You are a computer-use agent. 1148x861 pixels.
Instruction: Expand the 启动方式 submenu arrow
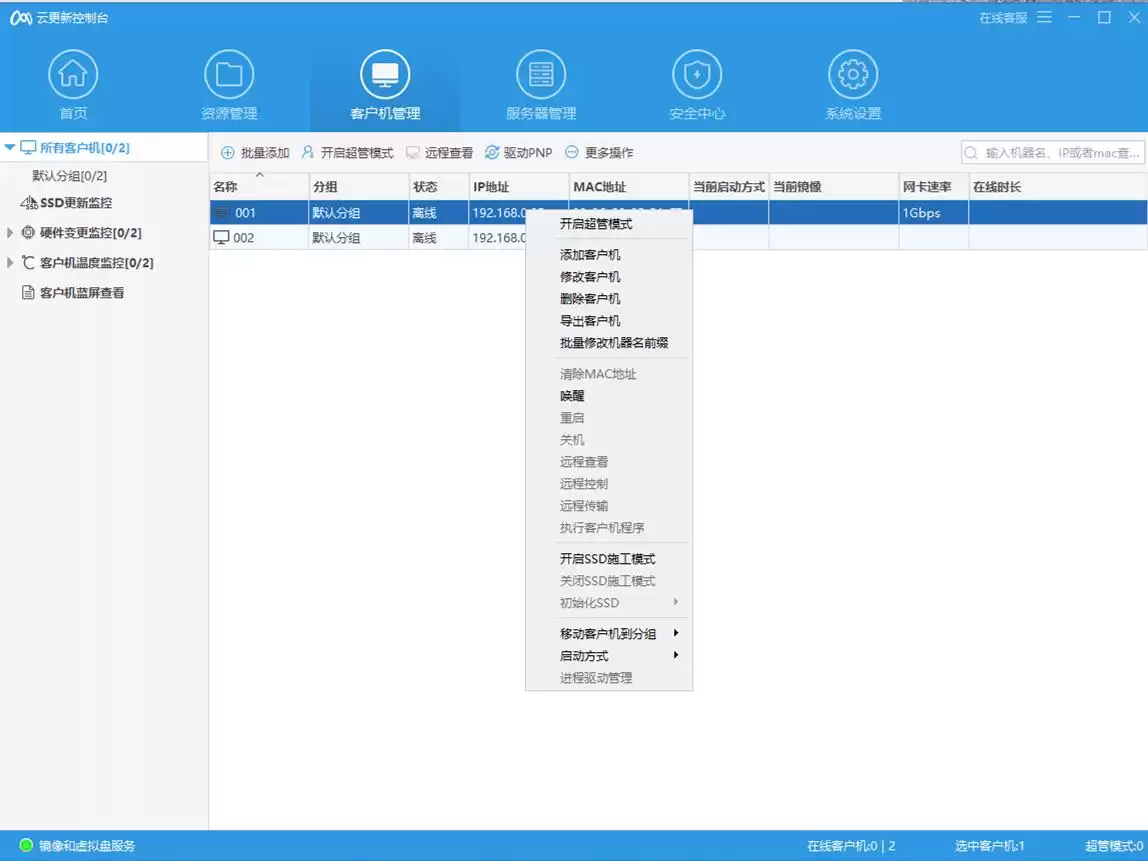click(x=676, y=656)
